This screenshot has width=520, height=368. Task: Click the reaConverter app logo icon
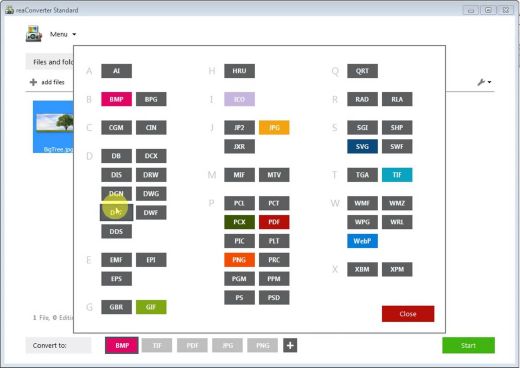pos(34,34)
